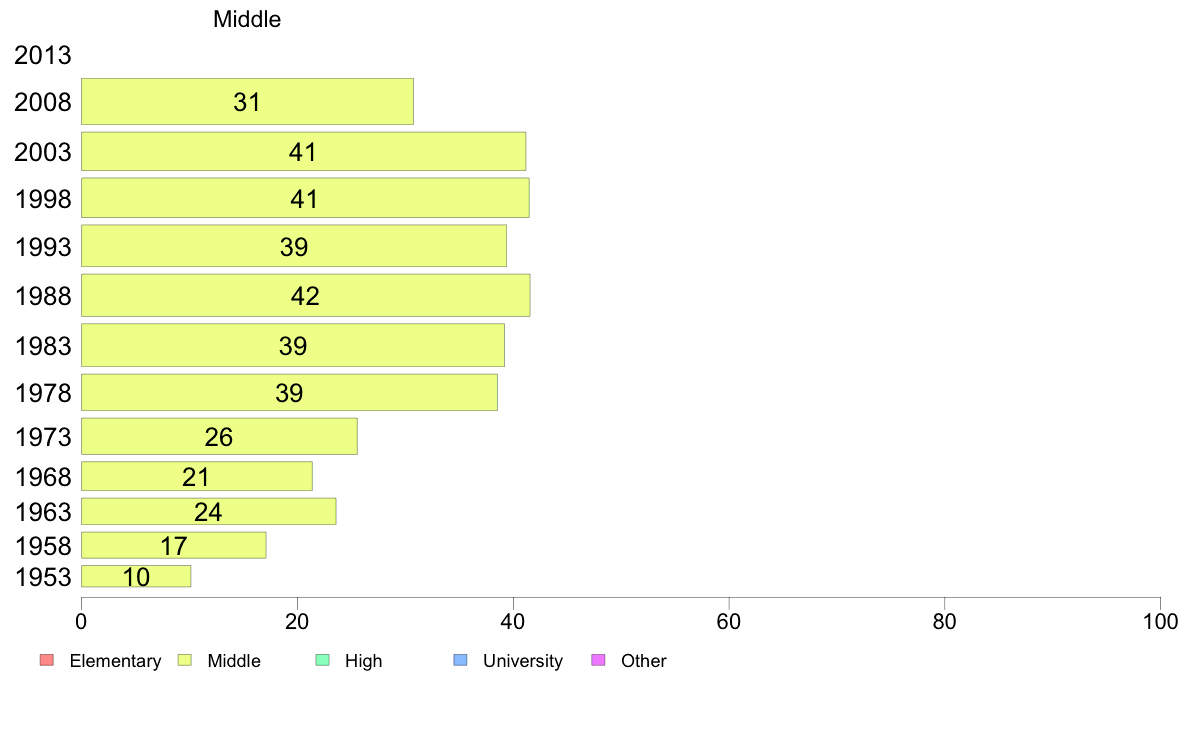1188x736 pixels.
Task: Click the 2008 bar showing 31
Action: click(x=247, y=102)
